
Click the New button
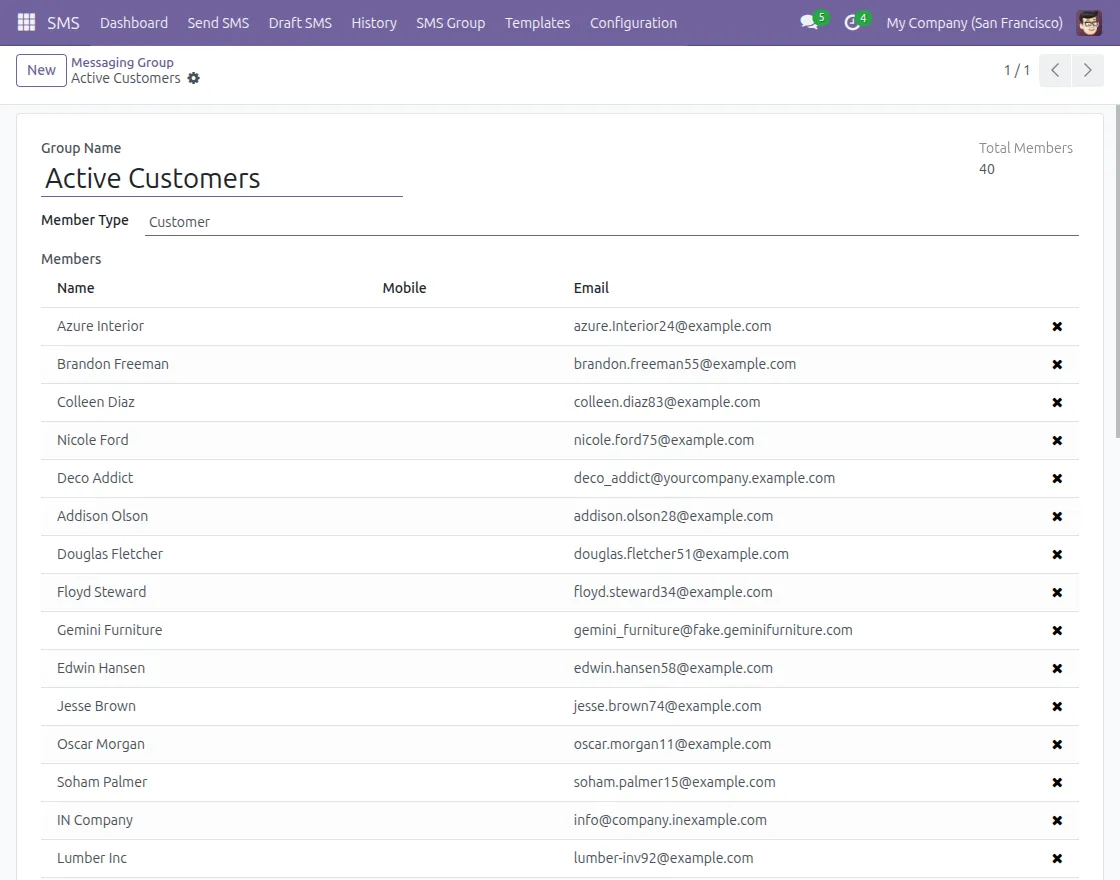[41, 70]
